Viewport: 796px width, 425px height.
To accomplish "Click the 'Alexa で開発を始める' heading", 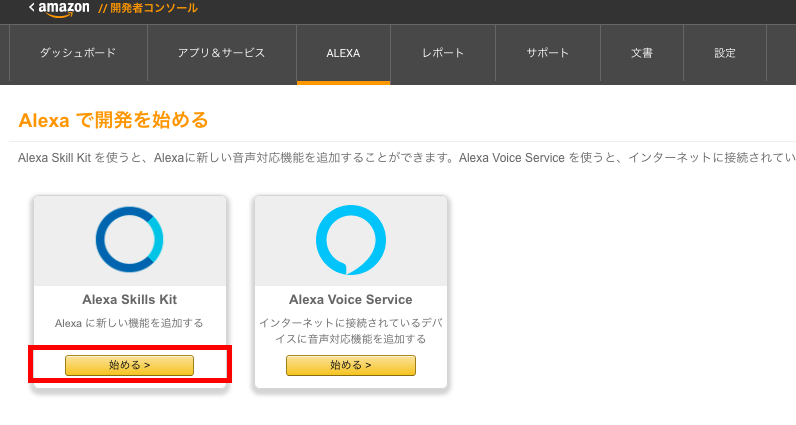I will click(x=113, y=120).
